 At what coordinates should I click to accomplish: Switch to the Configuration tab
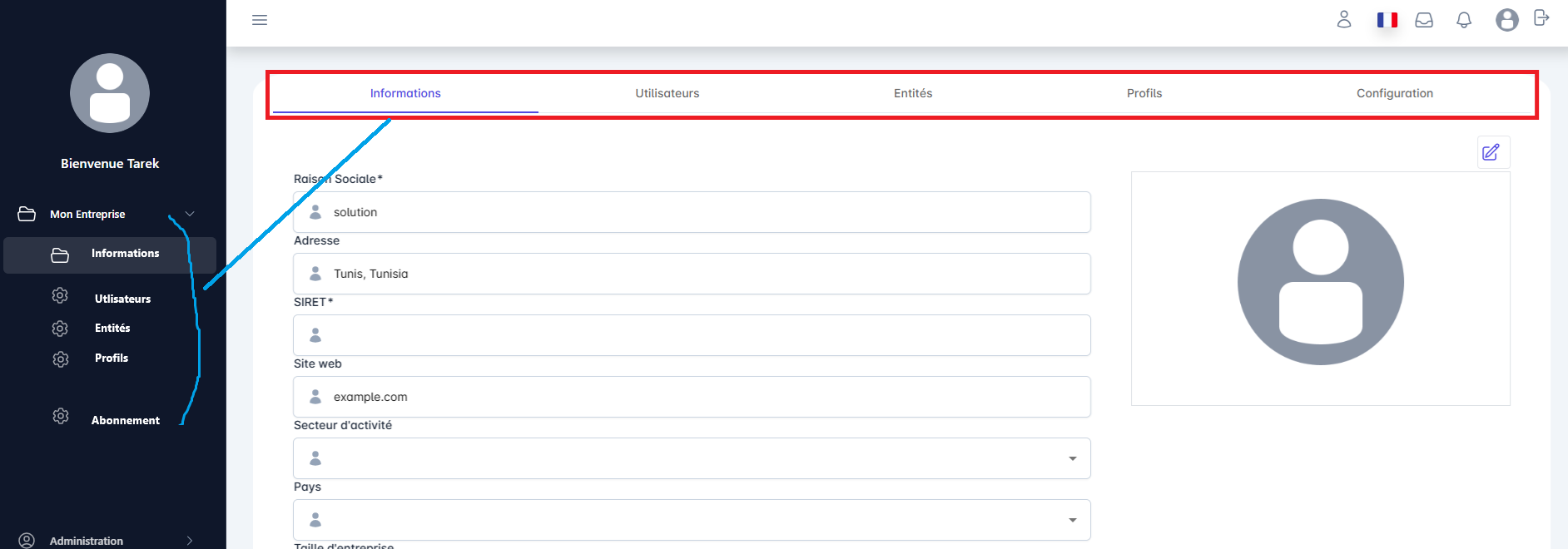[1394, 93]
